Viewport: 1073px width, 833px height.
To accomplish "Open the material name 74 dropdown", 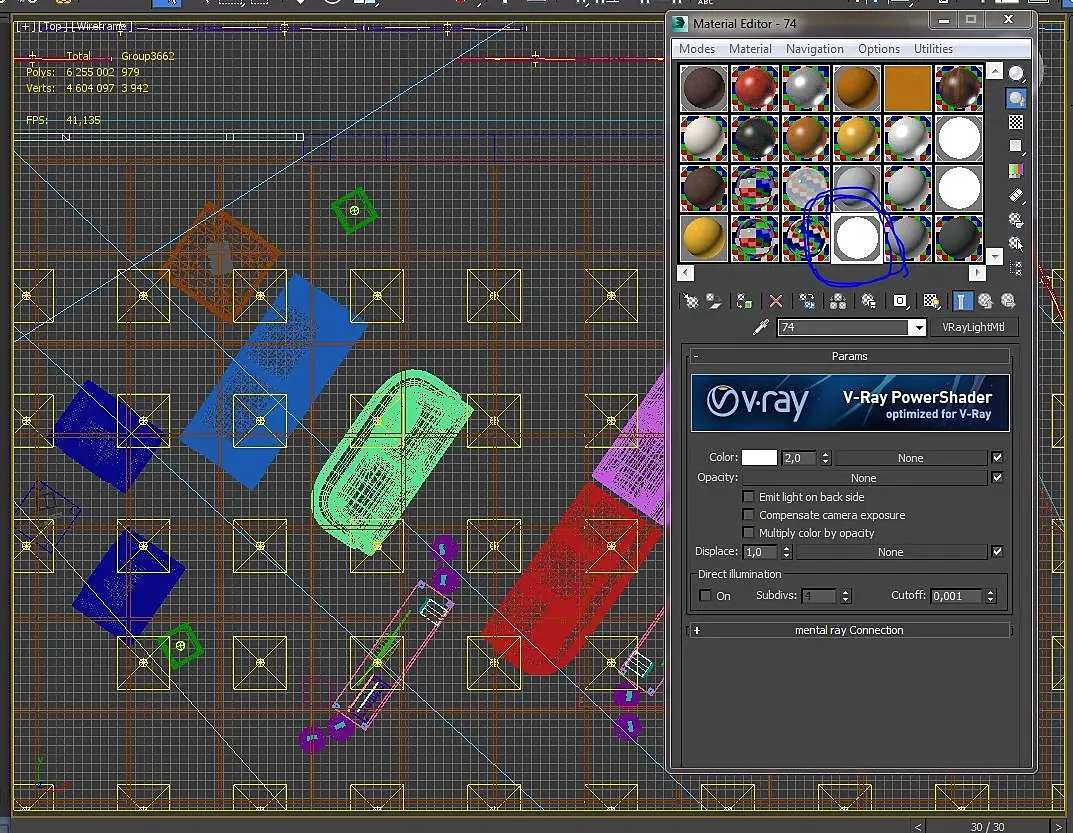I will tap(918, 328).
